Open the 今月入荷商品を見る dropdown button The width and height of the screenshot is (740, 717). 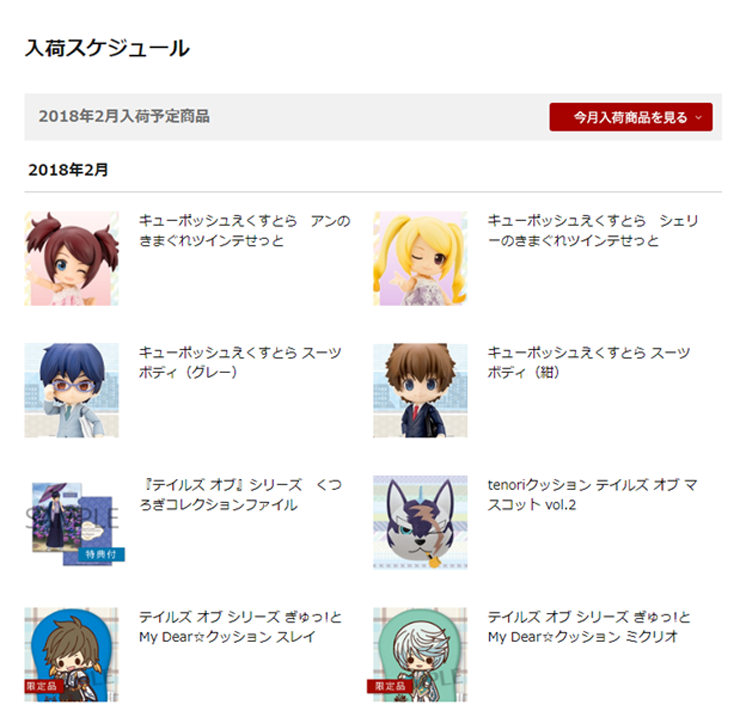point(631,117)
